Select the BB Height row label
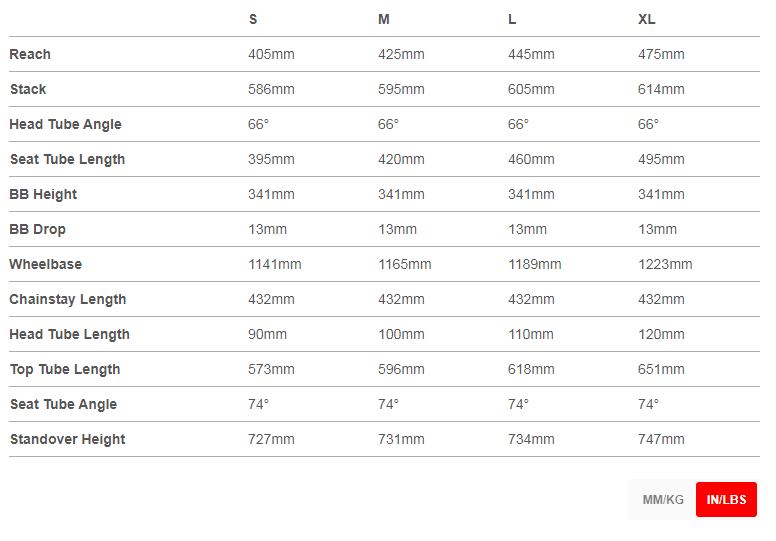The width and height of the screenshot is (776, 541). pos(43,194)
